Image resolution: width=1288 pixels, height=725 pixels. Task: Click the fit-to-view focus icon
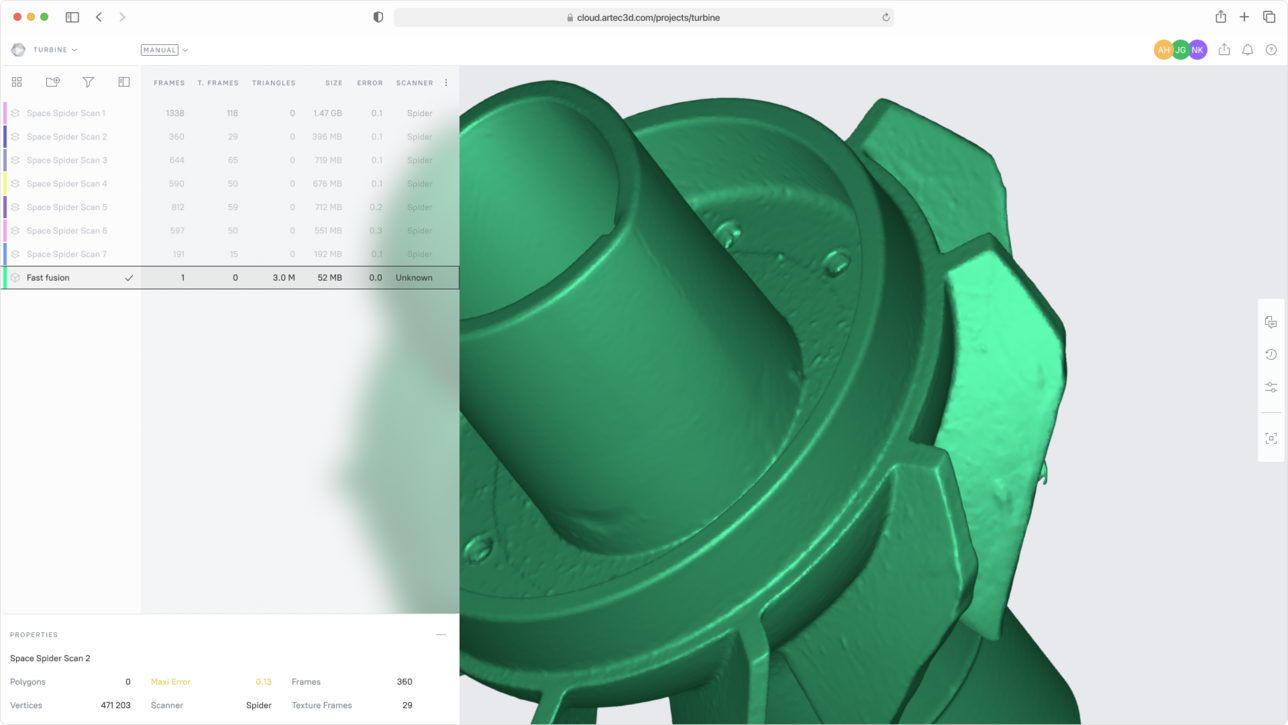[1271, 439]
